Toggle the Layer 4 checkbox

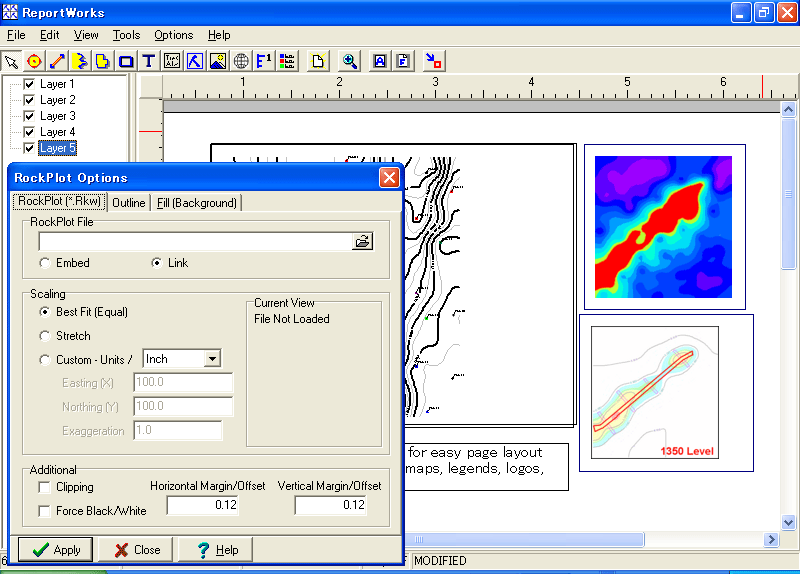pos(29,132)
